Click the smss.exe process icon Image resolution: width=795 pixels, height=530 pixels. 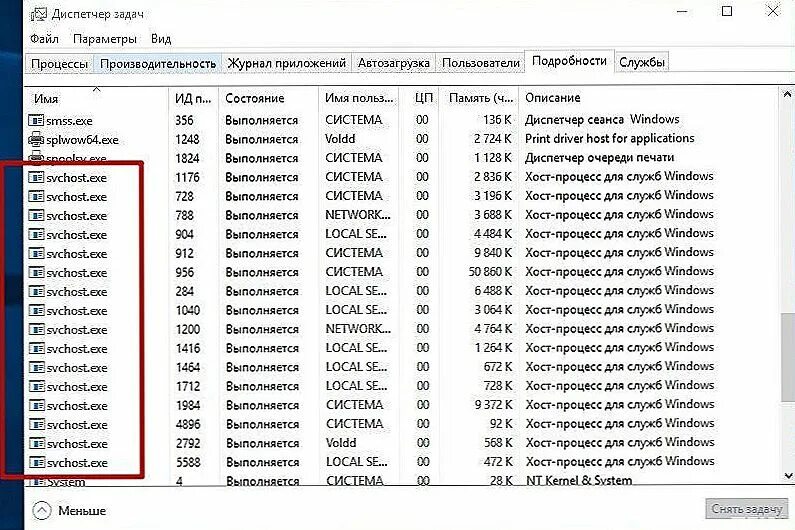coord(36,120)
